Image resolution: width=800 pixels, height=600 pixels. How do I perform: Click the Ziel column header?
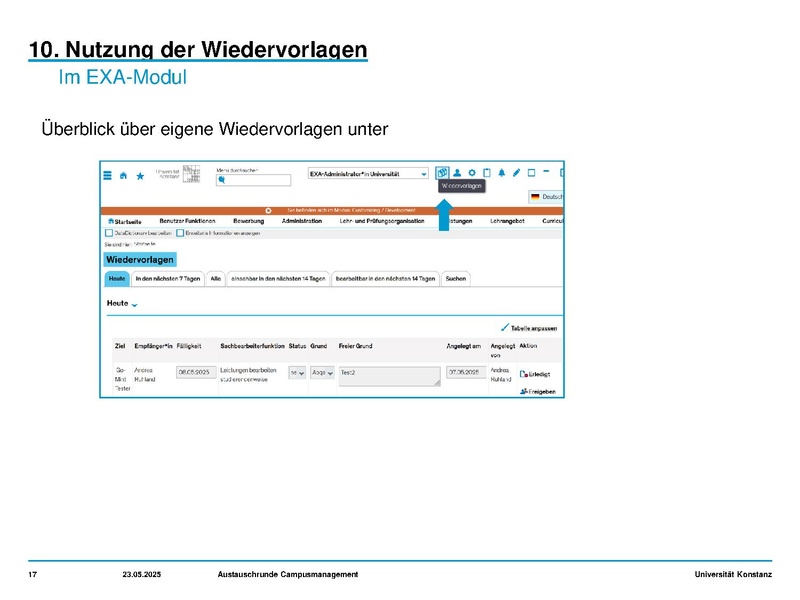click(120, 346)
